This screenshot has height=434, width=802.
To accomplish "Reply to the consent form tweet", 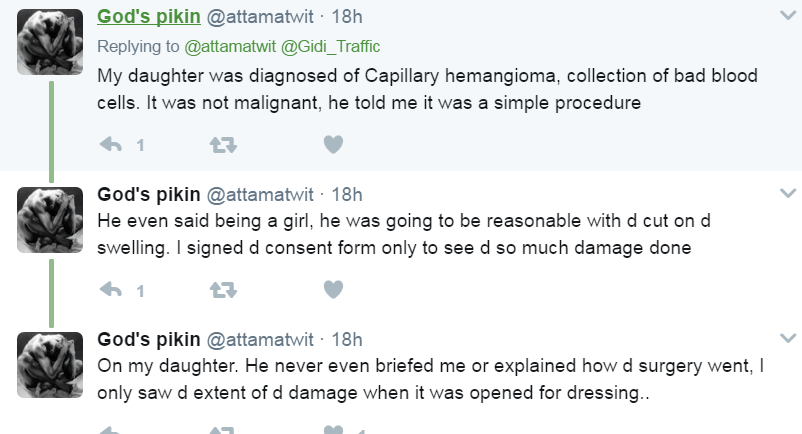I will point(110,290).
